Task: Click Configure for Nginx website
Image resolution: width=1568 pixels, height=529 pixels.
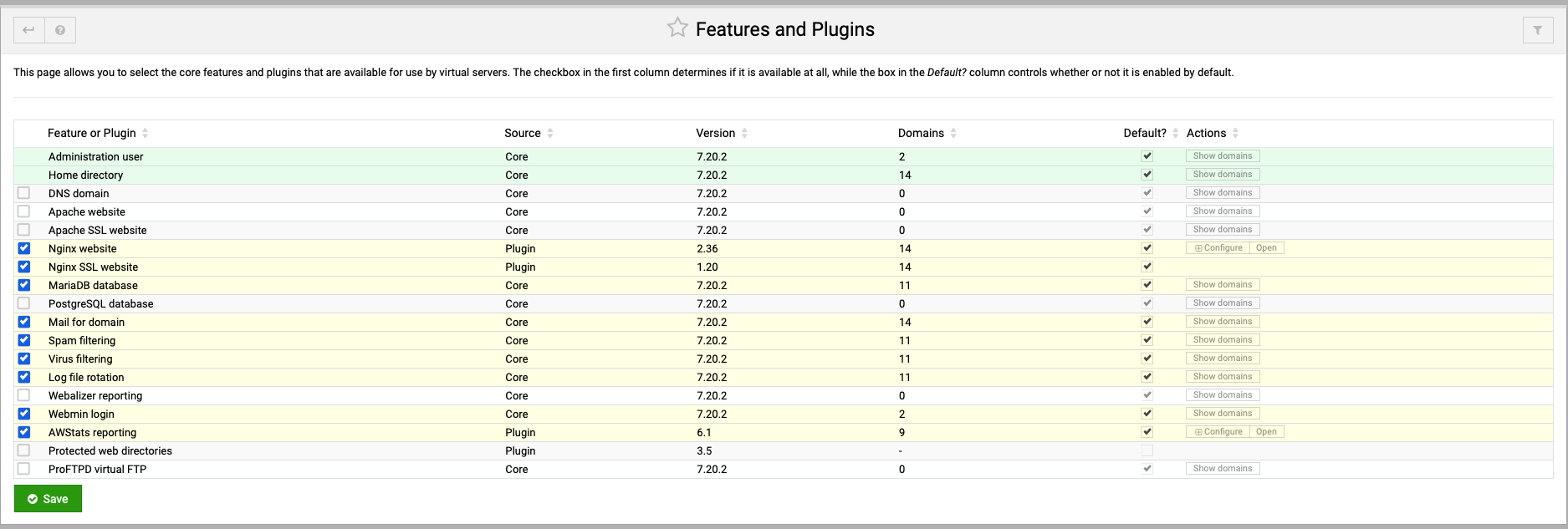Action: tap(1218, 248)
